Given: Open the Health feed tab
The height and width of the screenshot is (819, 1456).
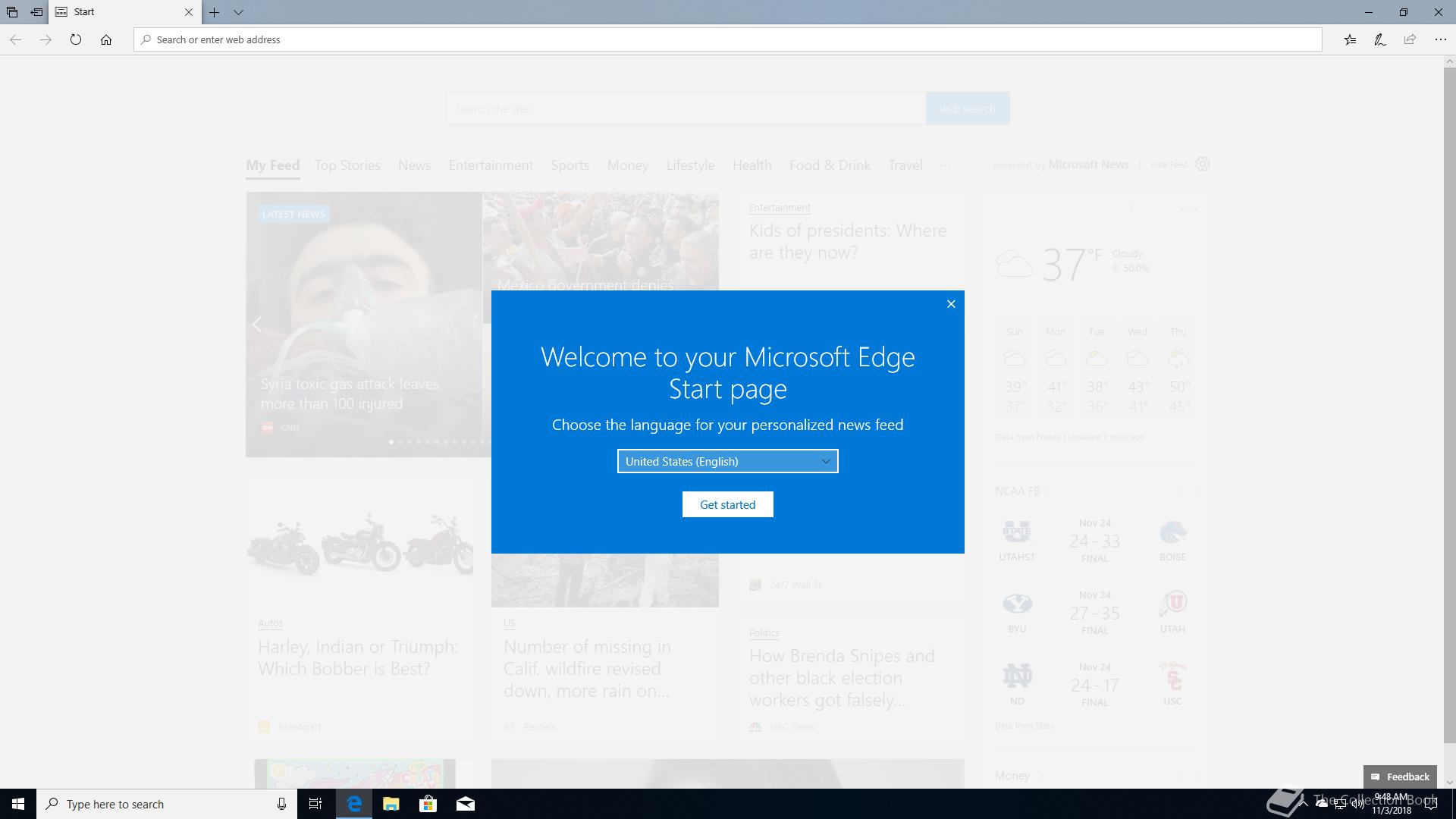Looking at the screenshot, I should [752, 165].
